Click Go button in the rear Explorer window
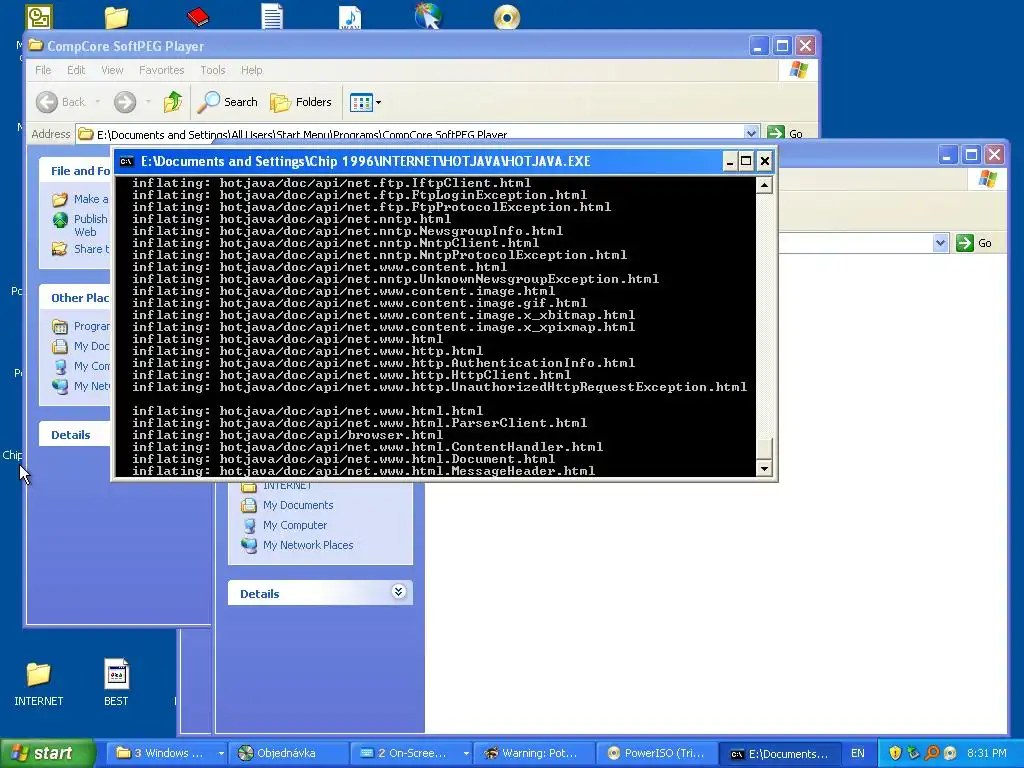The height and width of the screenshot is (768, 1024). coord(974,244)
